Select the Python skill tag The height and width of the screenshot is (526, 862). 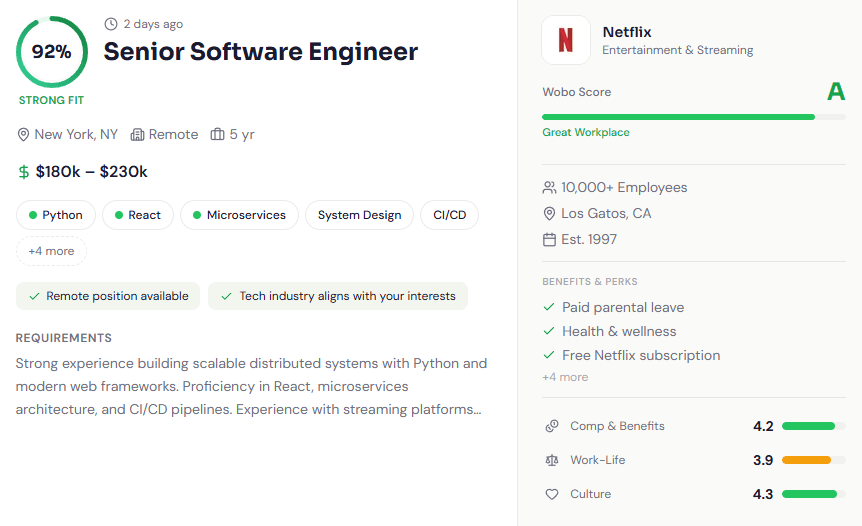pos(56,215)
